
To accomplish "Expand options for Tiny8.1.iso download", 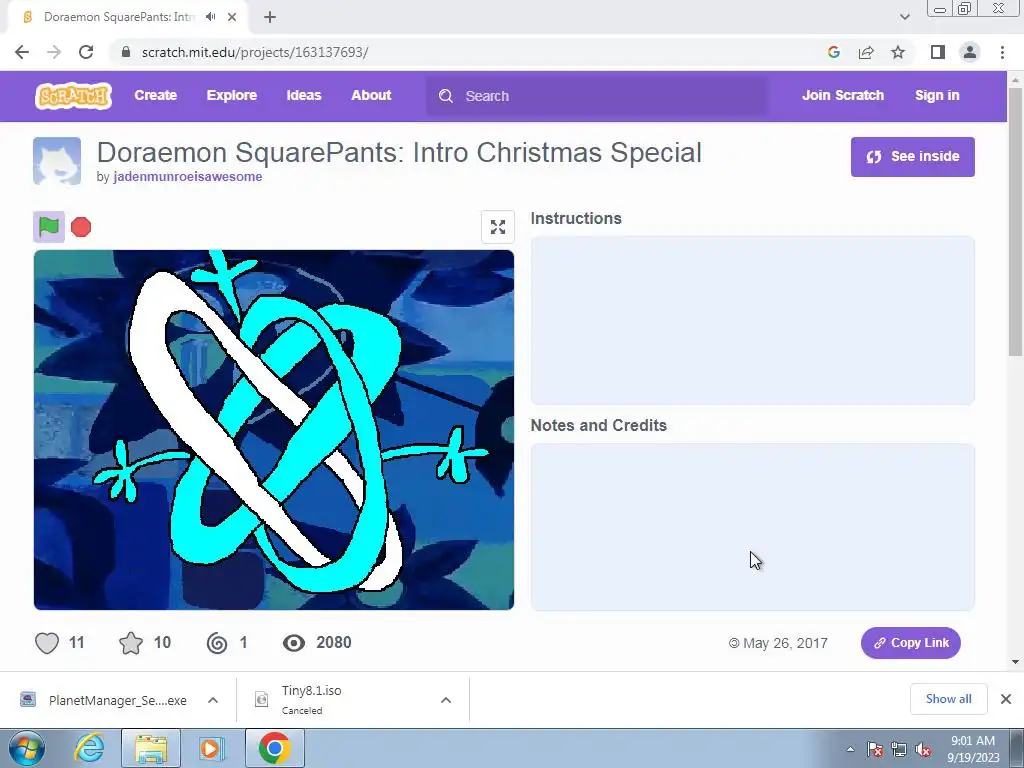I will tap(446, 700).
